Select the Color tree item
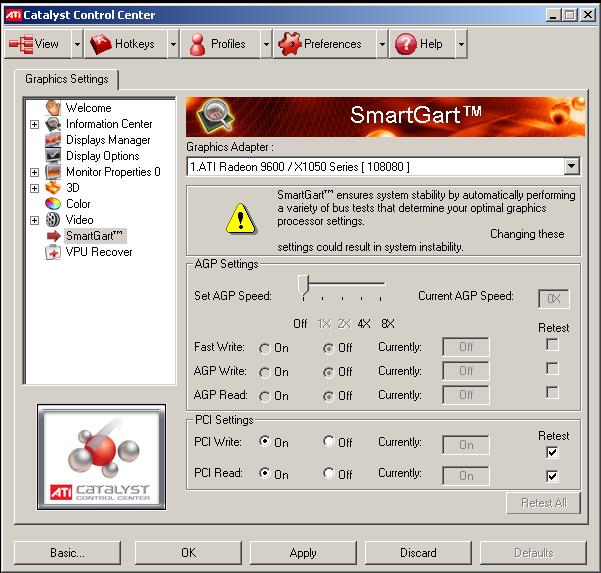Screen dimensions: 601x573 (x=78, y=204)
